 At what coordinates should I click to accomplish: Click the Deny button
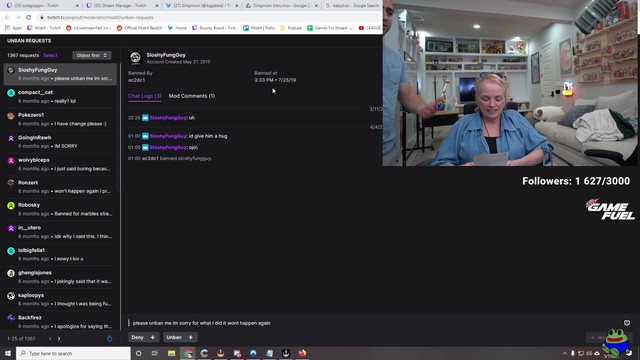(138, 338)
